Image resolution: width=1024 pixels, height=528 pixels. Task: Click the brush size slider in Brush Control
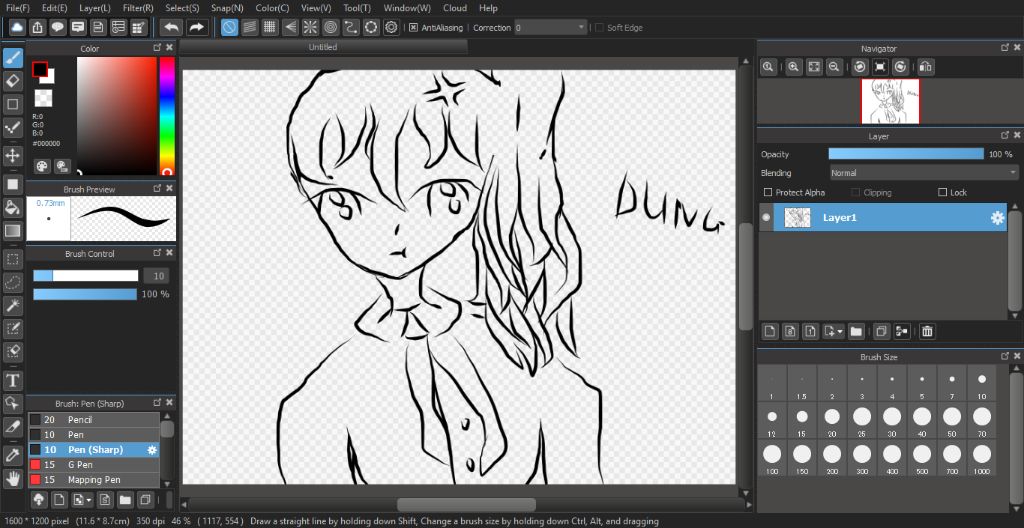tap(86, 276)
